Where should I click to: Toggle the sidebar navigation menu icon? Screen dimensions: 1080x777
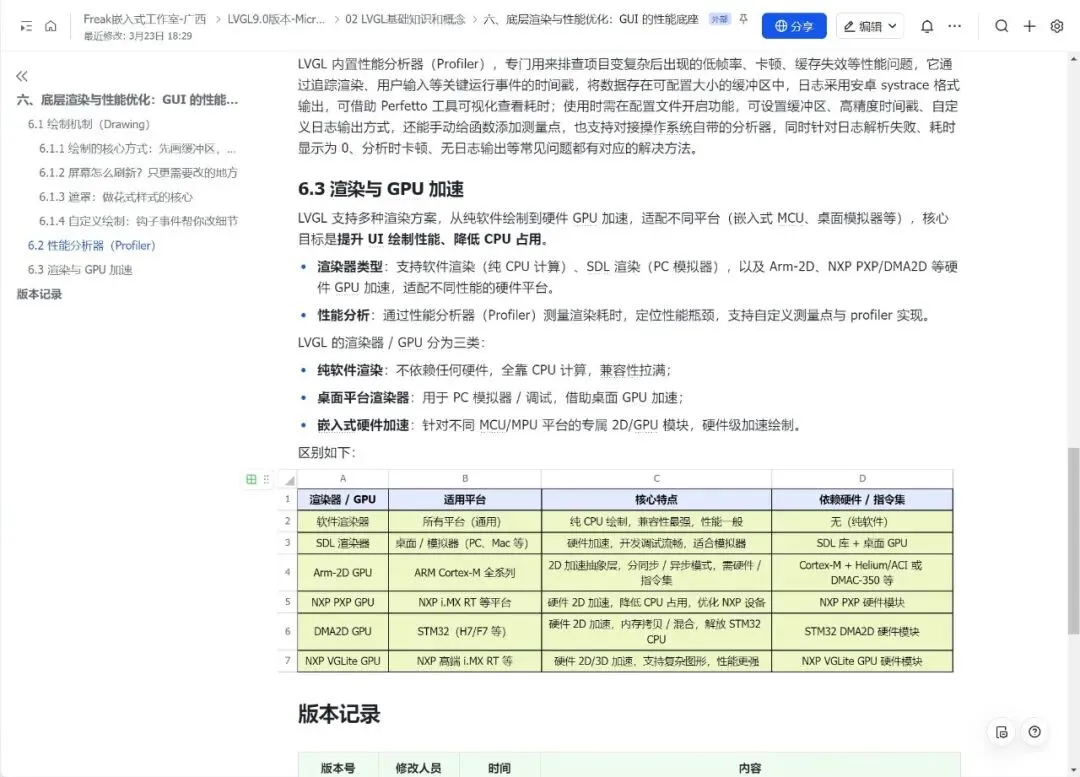click(26, 26)
